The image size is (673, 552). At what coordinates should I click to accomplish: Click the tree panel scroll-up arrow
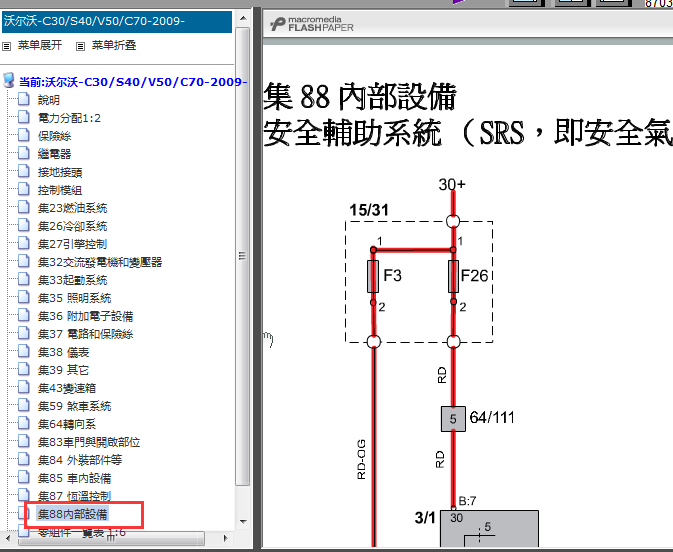tap(243, 18)
